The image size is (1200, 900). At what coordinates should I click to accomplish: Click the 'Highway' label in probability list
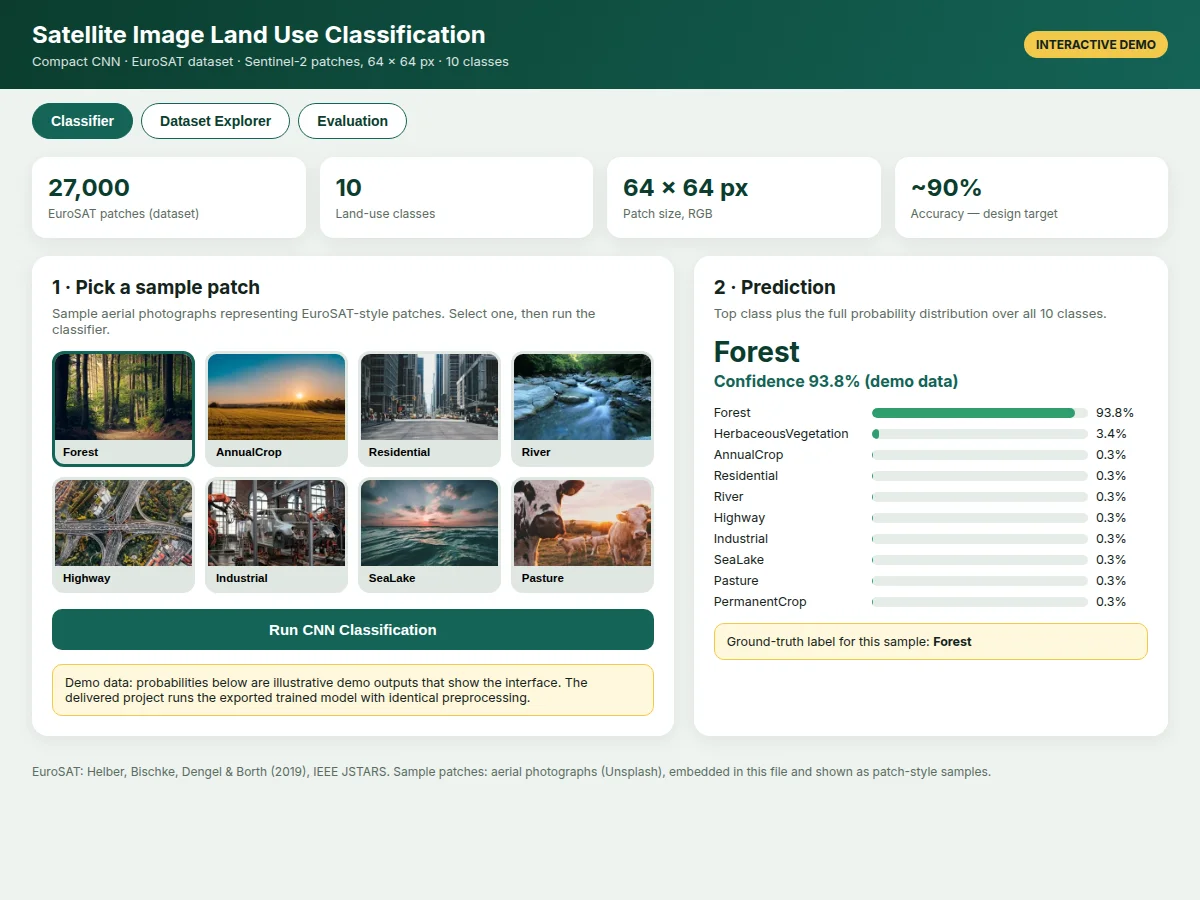(x=740, y=518)
